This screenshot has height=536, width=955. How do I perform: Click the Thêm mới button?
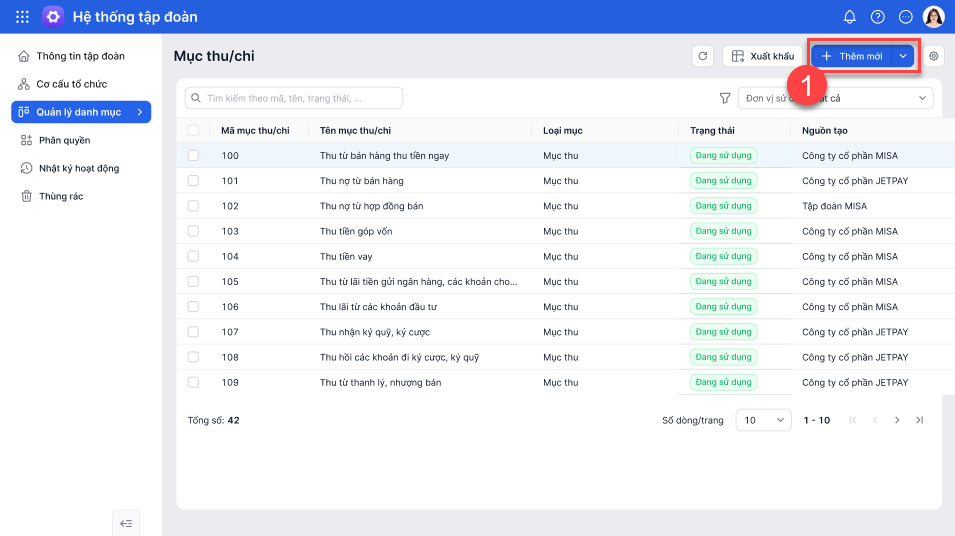click(x=851, y=56)
